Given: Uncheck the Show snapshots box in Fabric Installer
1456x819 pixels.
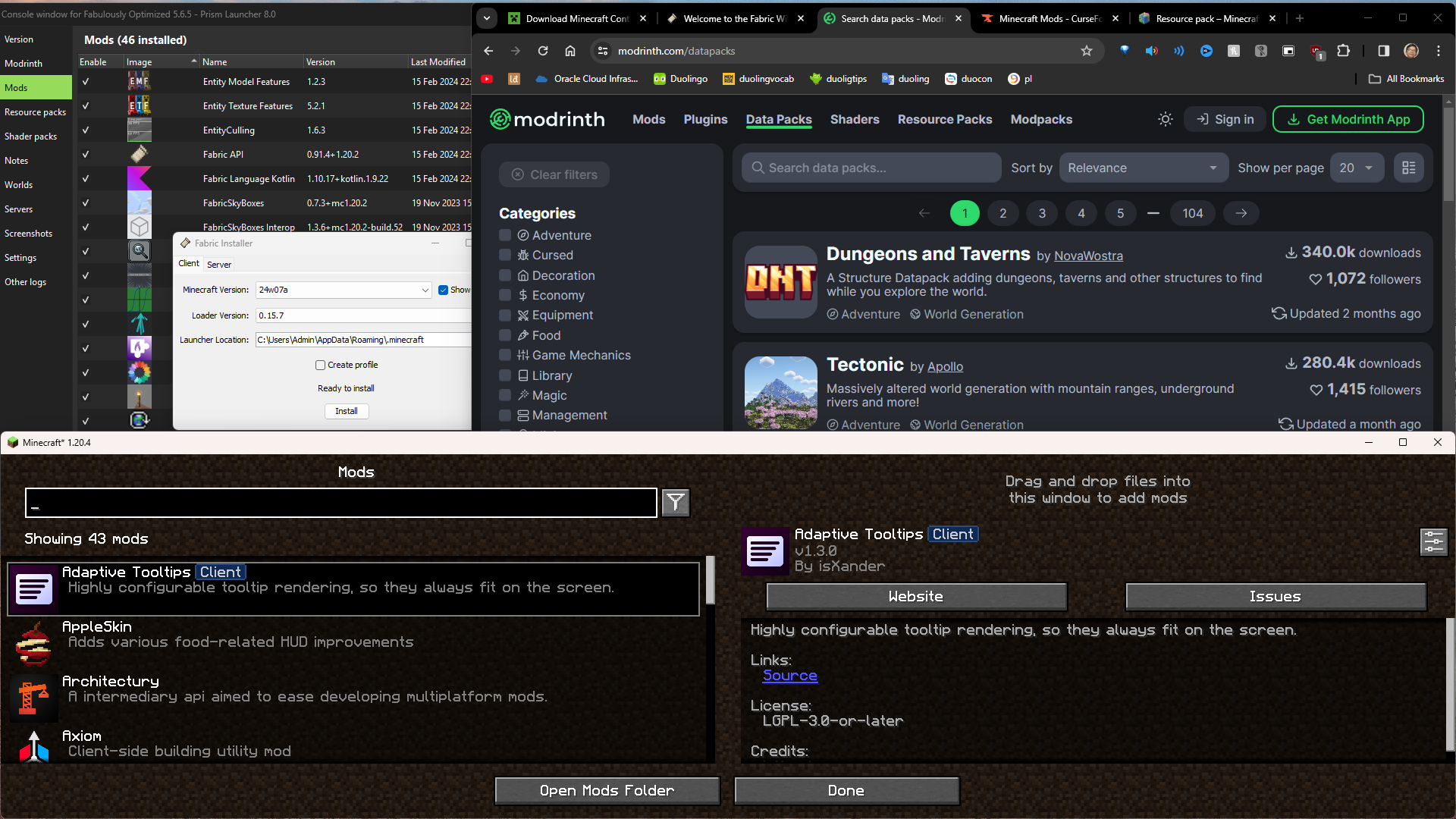Looking at the screenshot, I should 444,290.
